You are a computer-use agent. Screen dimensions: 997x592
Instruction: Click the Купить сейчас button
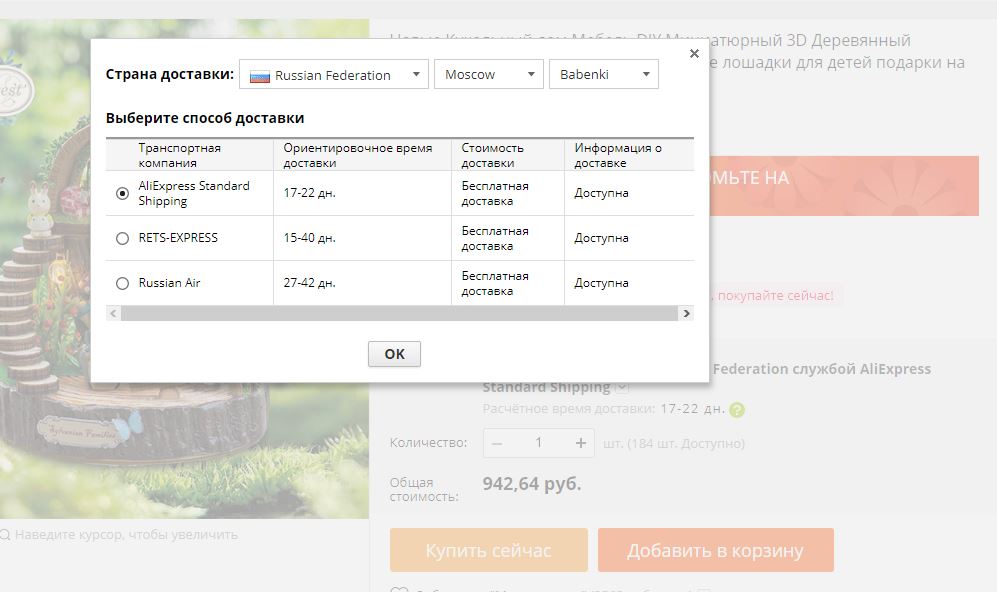(x=488, y=551)
